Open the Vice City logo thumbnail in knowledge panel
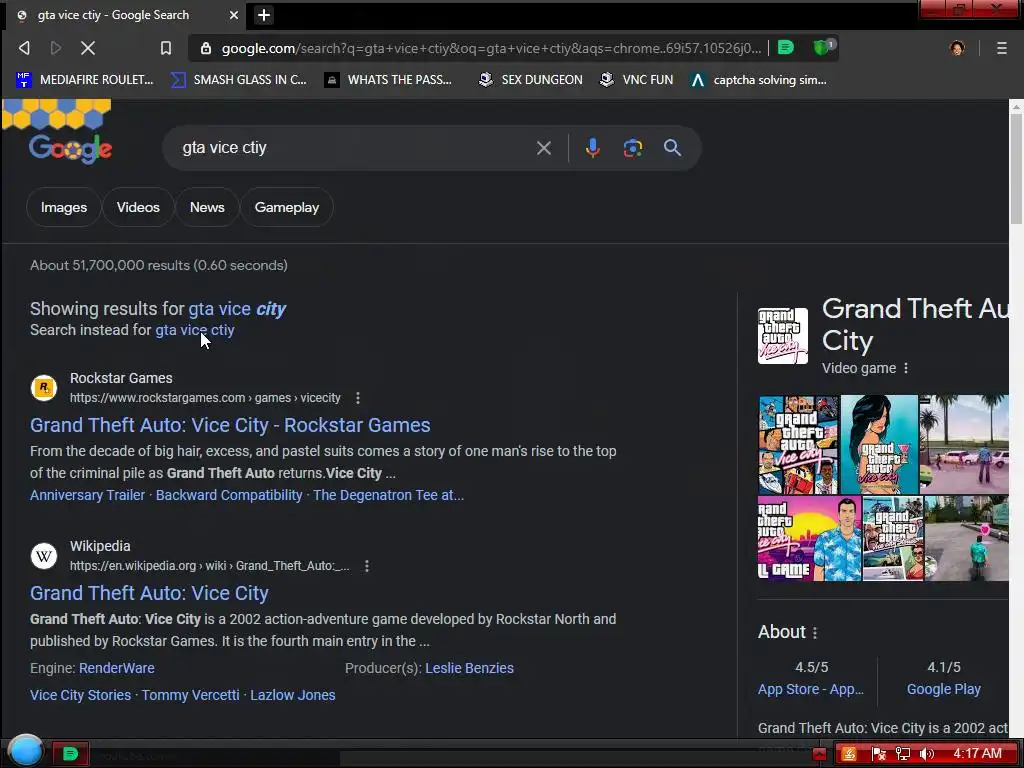Screen dimensions: 1024x768 coord(782,336)
